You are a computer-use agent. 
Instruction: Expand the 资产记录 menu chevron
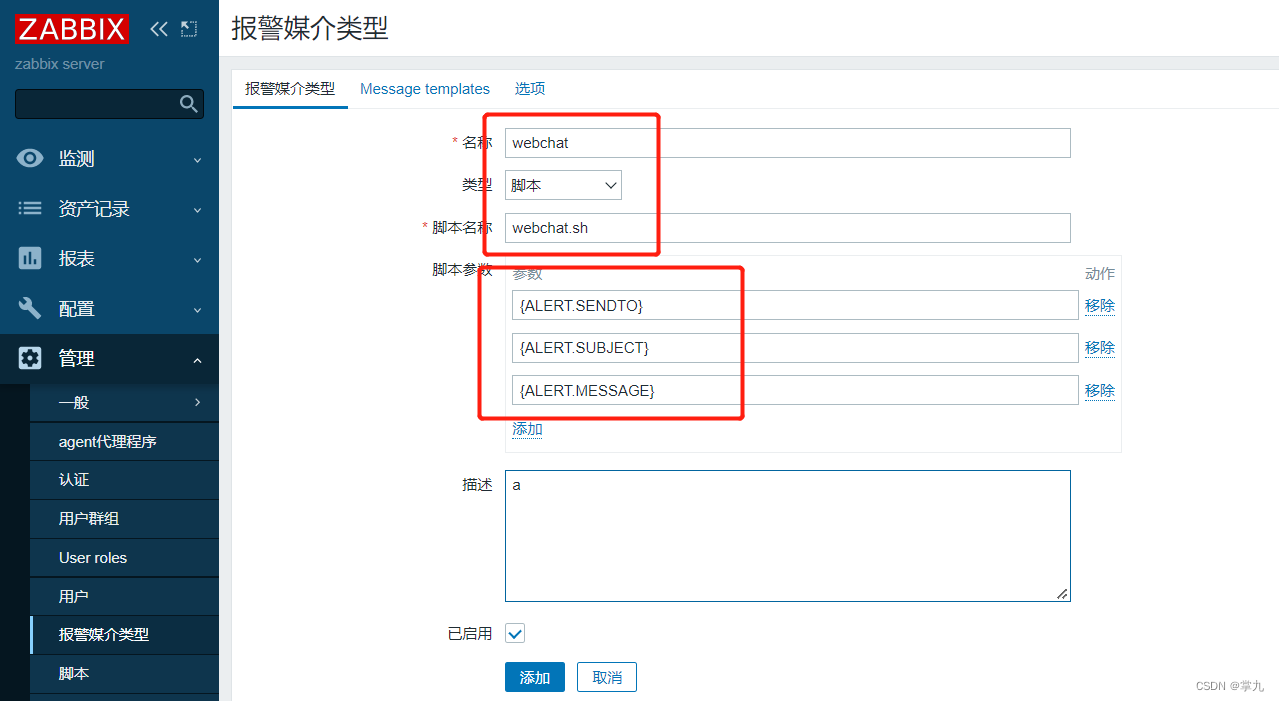(x=197, y=210)
